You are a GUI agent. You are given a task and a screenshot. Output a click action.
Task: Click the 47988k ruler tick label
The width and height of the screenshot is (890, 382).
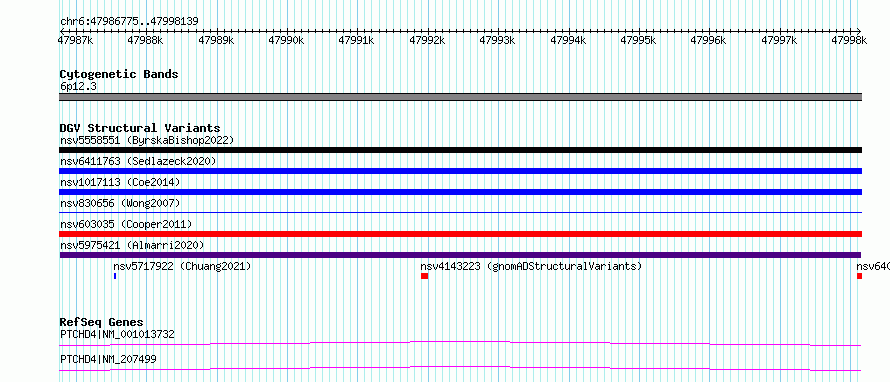(145, 40)
